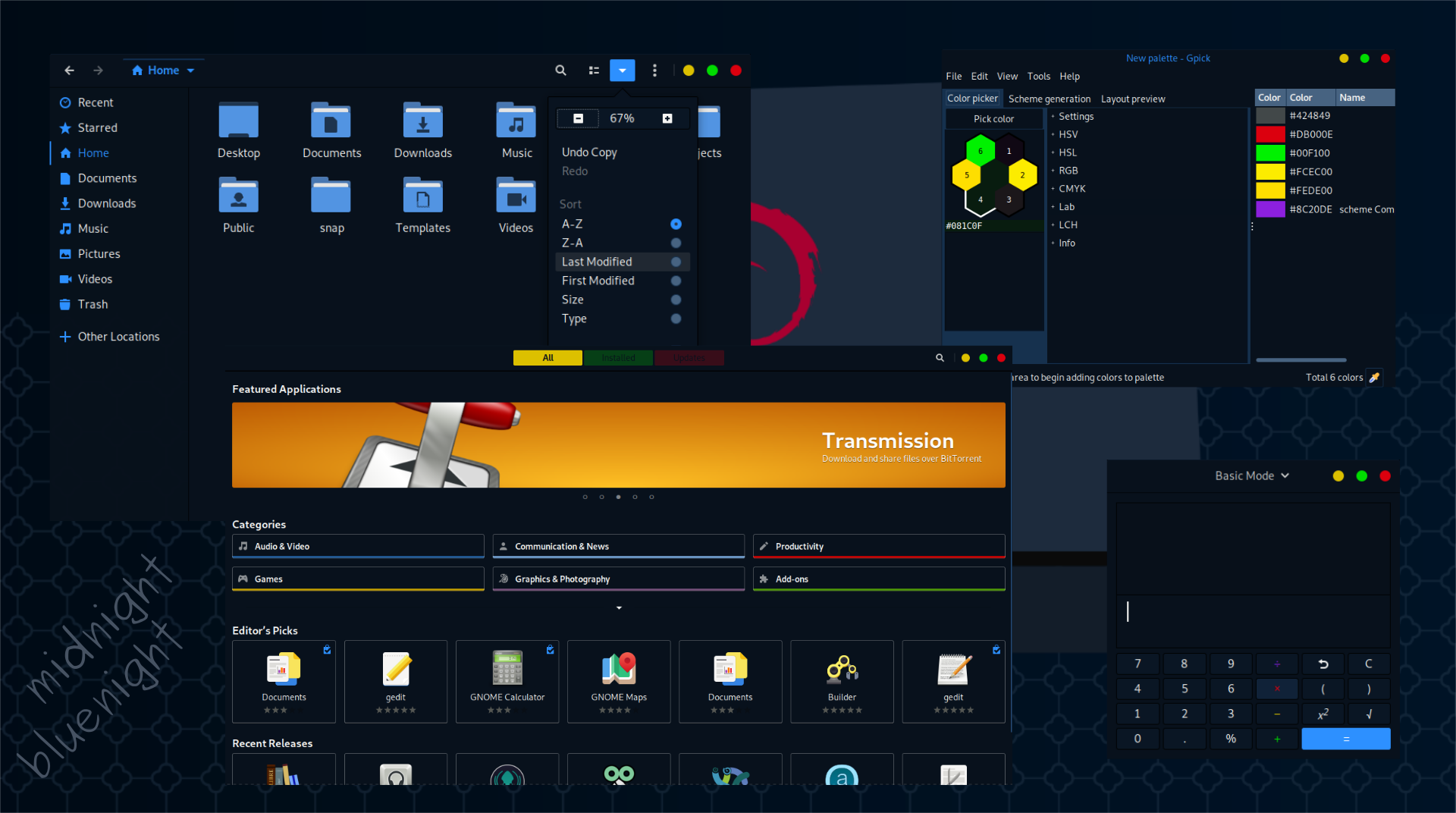Select the All tab in software center
Screen dimensions: 1456x813
tap(548, 358)
